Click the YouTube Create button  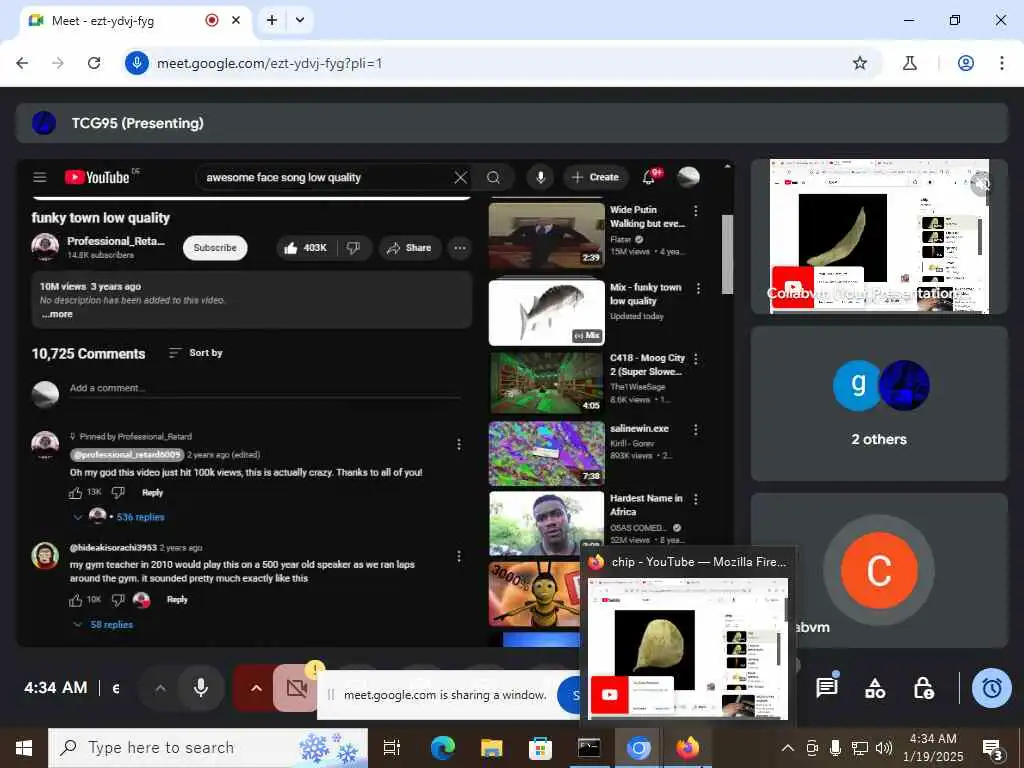[x=596, y=177]
